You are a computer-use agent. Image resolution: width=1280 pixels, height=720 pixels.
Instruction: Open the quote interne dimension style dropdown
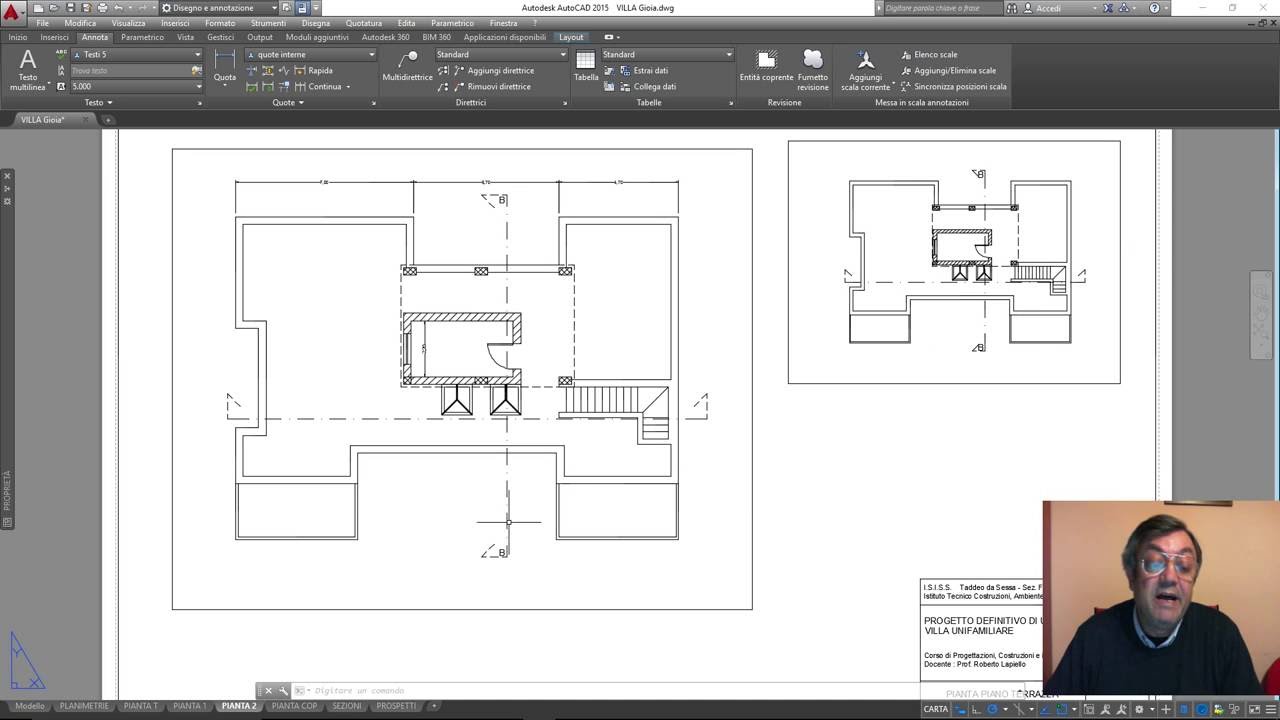tap(310, 54)
